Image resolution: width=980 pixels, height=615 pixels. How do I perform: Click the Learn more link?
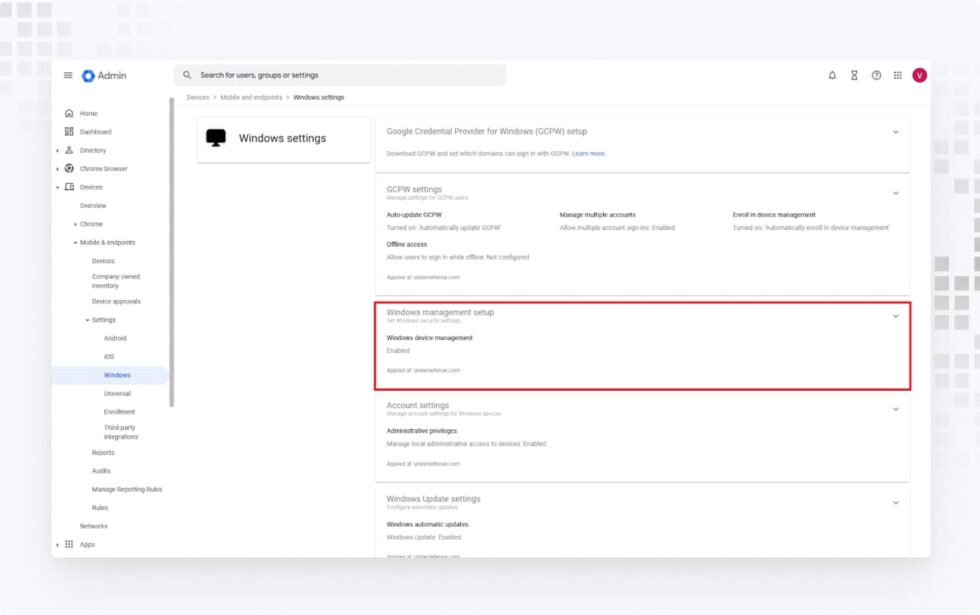(589, 152)
